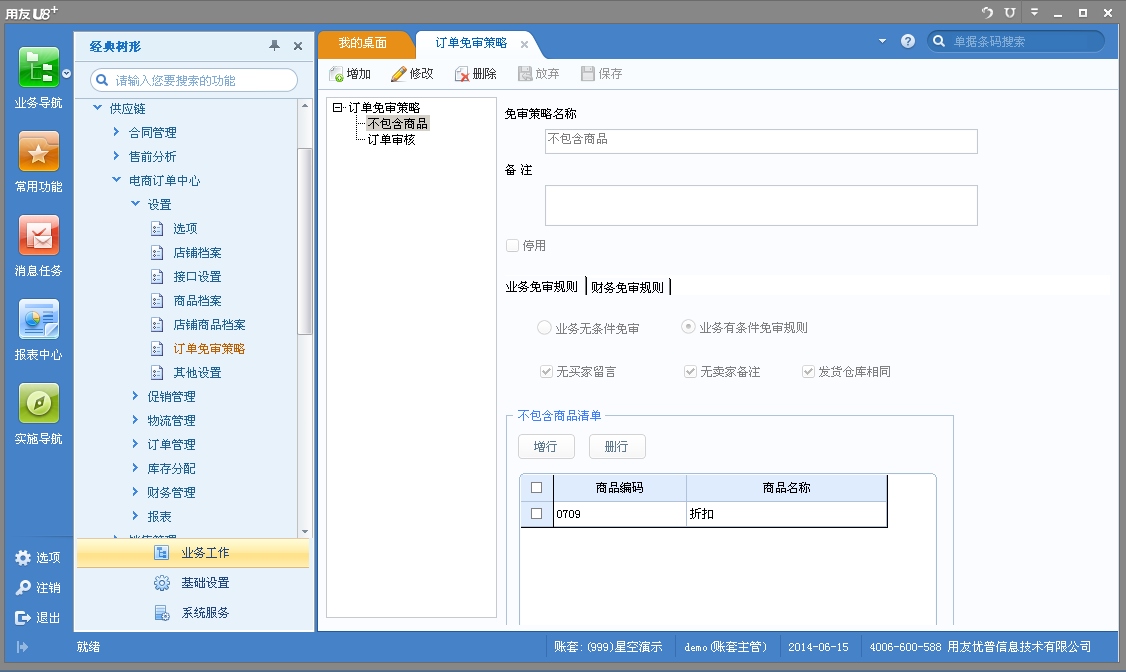Image resolution: width=1126 pixels, height=672 pixels.
Task: Toggle the 无买家留言 checkbox
Action: (546, 371)
